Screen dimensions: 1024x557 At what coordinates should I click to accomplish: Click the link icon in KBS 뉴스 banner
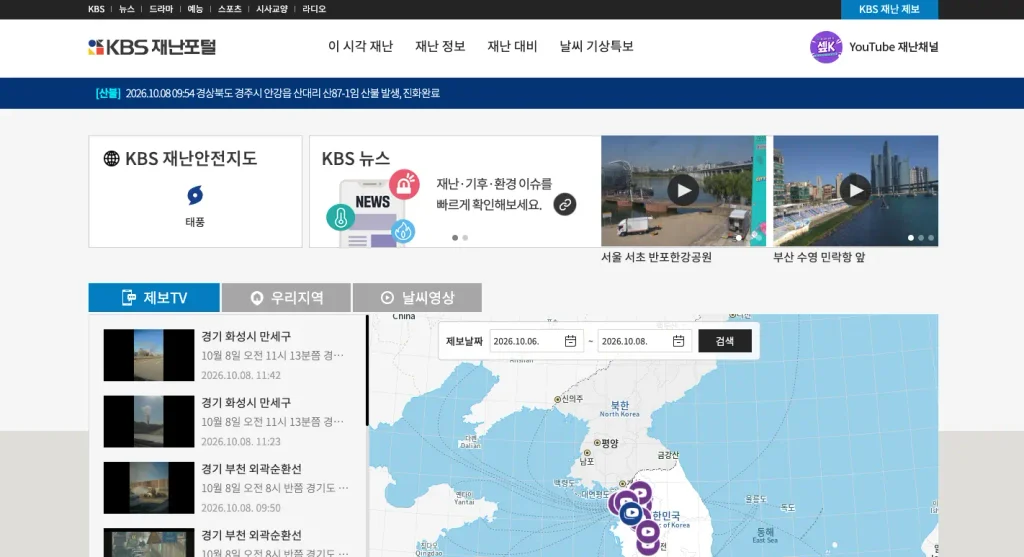pyautogui.click(x=565, y=204)
